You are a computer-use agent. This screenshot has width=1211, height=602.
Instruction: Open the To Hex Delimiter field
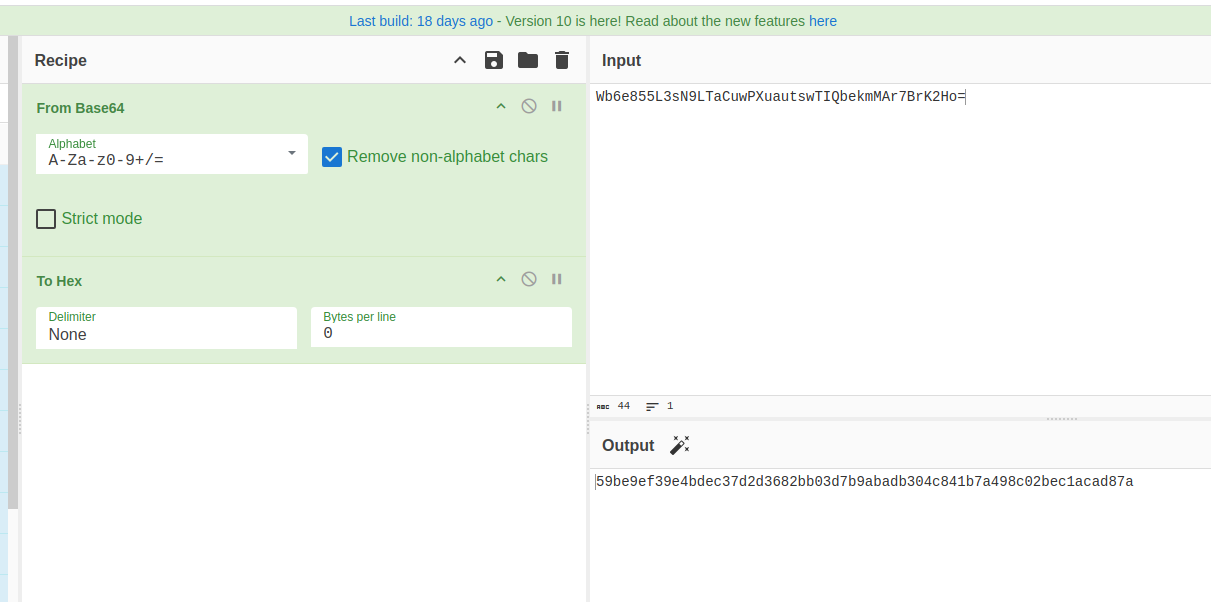(x=166, y=328)
